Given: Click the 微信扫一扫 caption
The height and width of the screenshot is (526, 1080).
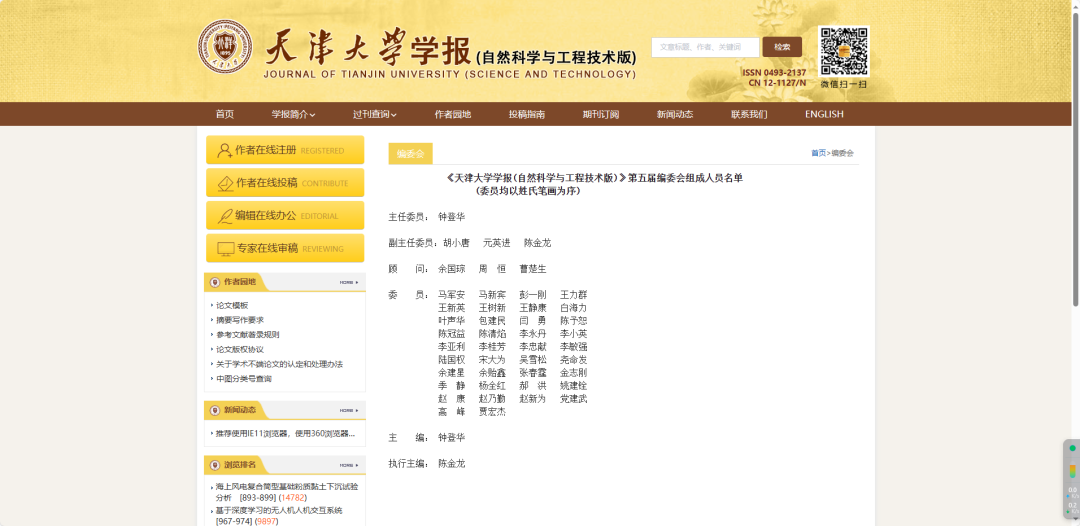Looking at the screenshot, I should click(844, 84).
